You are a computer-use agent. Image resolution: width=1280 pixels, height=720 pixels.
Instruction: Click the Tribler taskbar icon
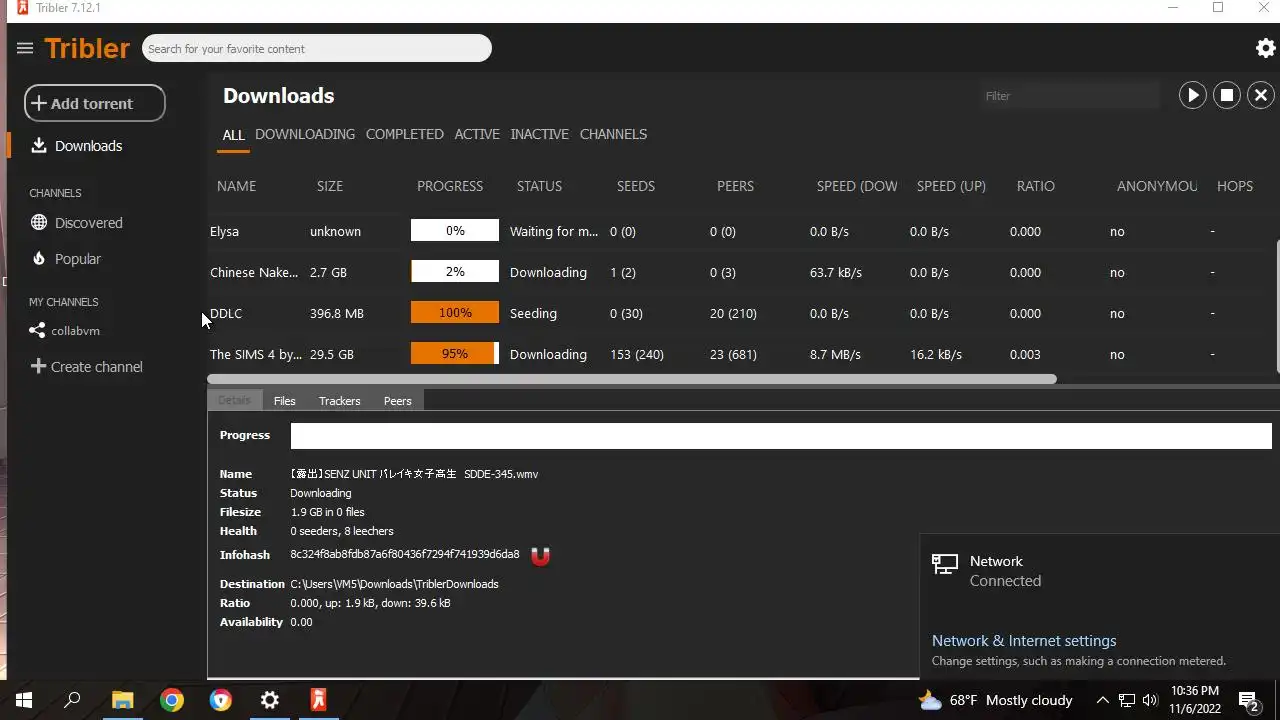(319, 700)
